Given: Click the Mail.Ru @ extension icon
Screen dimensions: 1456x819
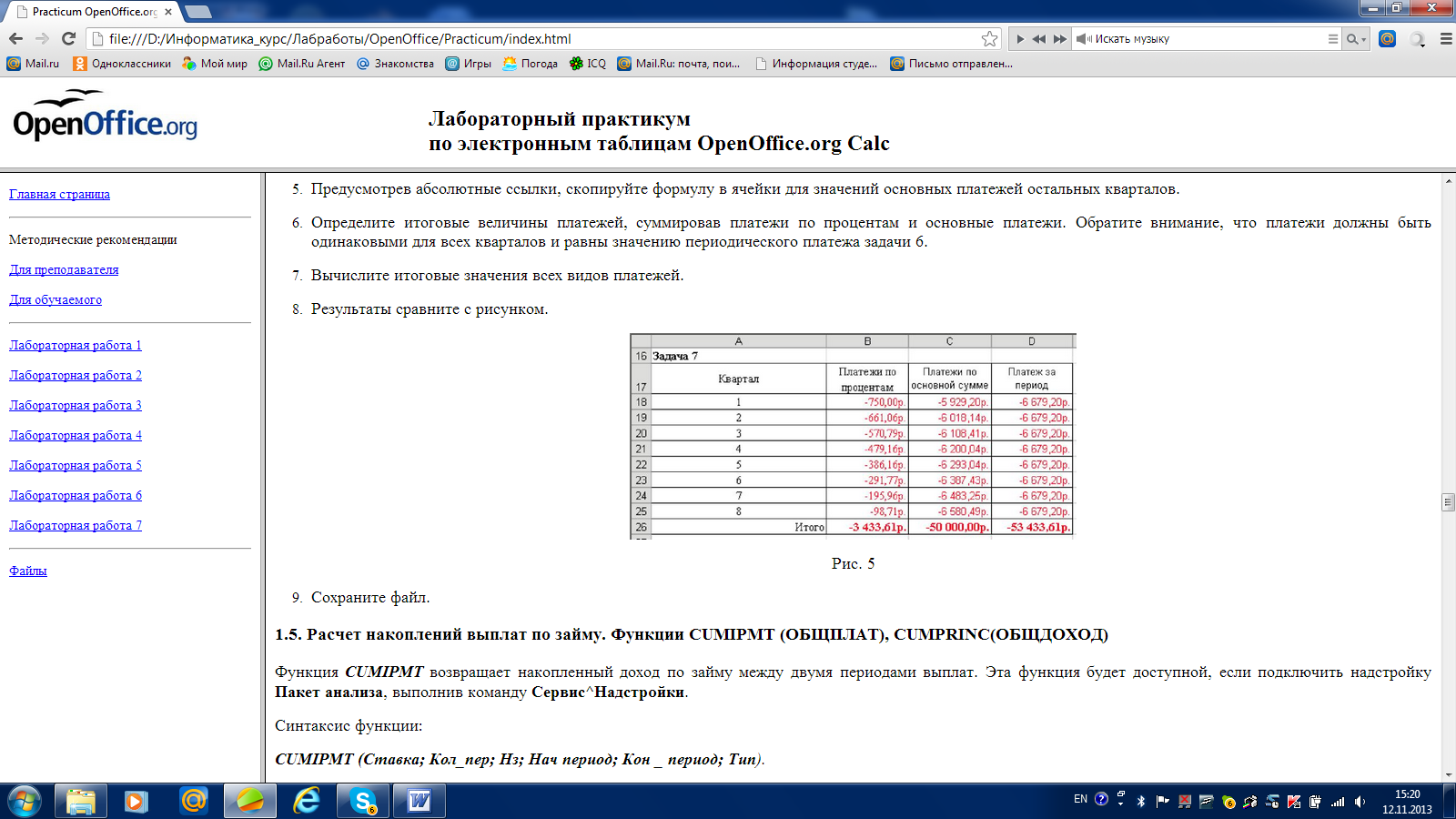Looking at the screenshot, I should pyautogui.click(x=1387, y=38).
